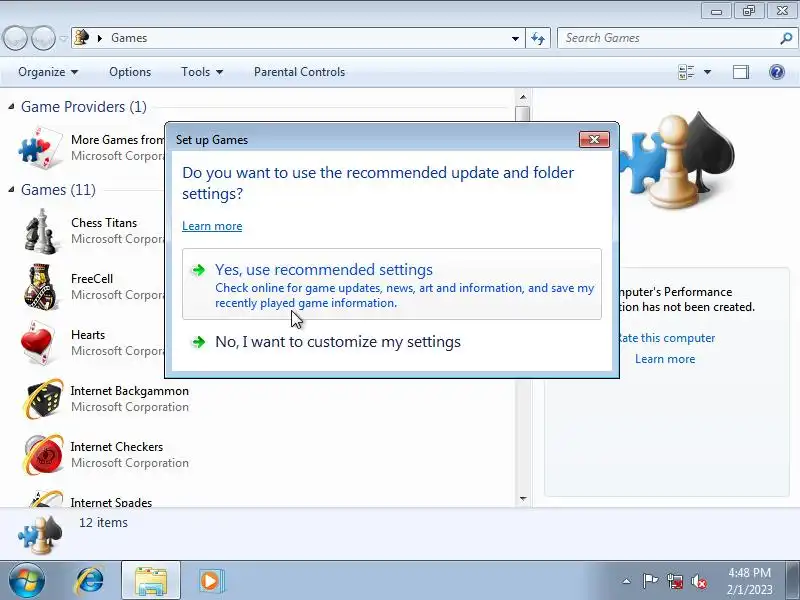Close the Set up Games dialog

[594, 139]
